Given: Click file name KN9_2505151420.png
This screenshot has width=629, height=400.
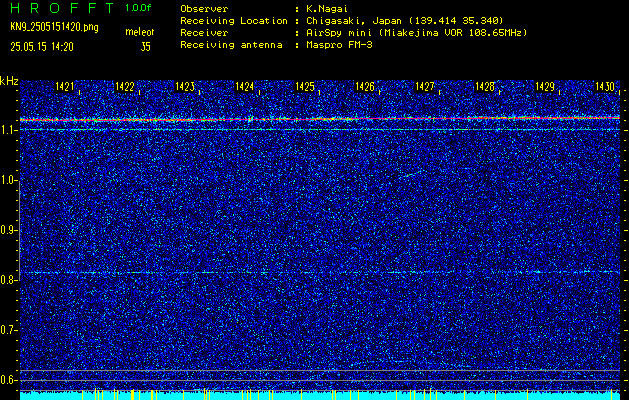Looking at the screenshot, I should [54, 28].
